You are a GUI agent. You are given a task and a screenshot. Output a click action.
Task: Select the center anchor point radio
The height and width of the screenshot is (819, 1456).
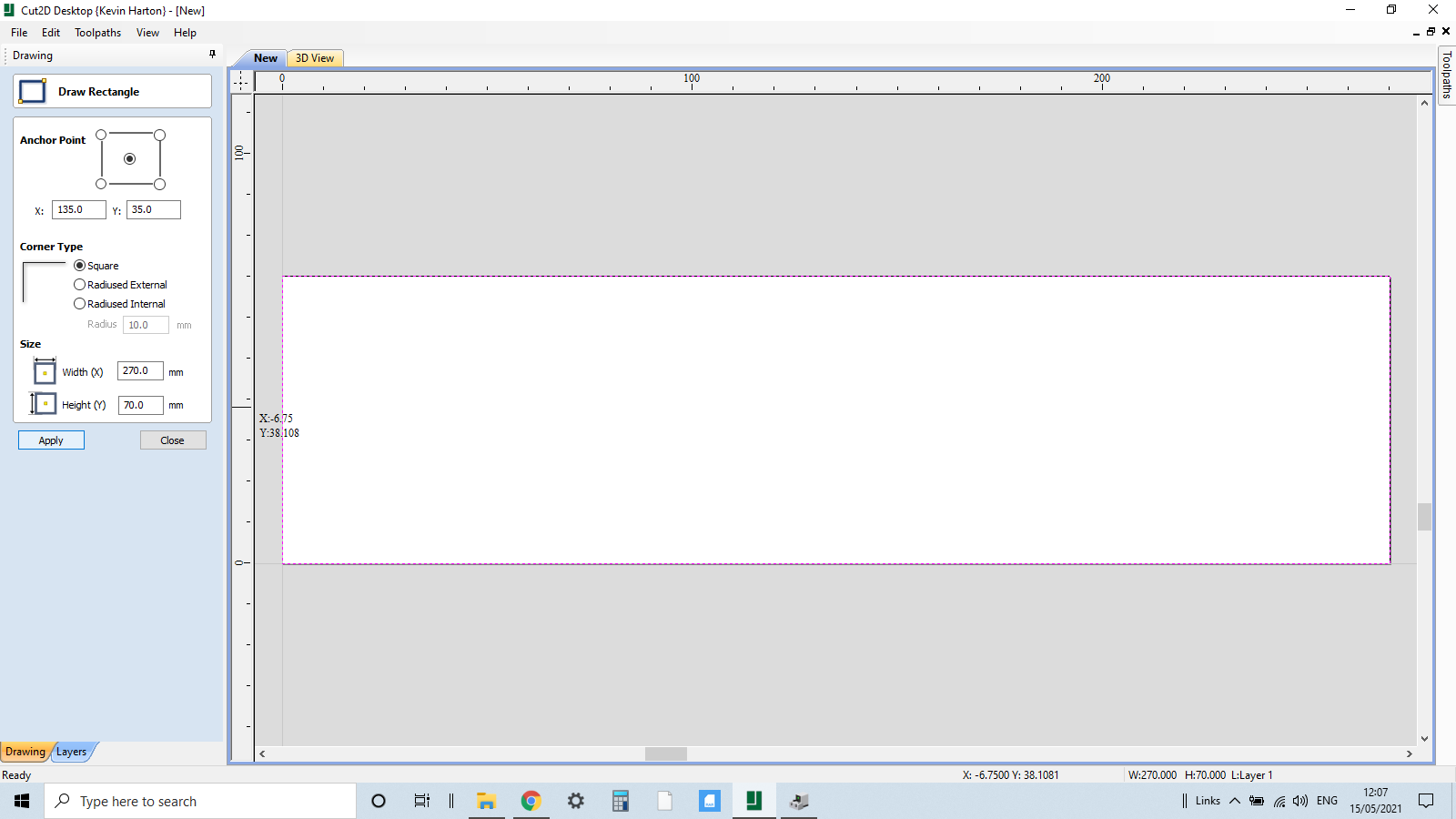coord(130,159)
